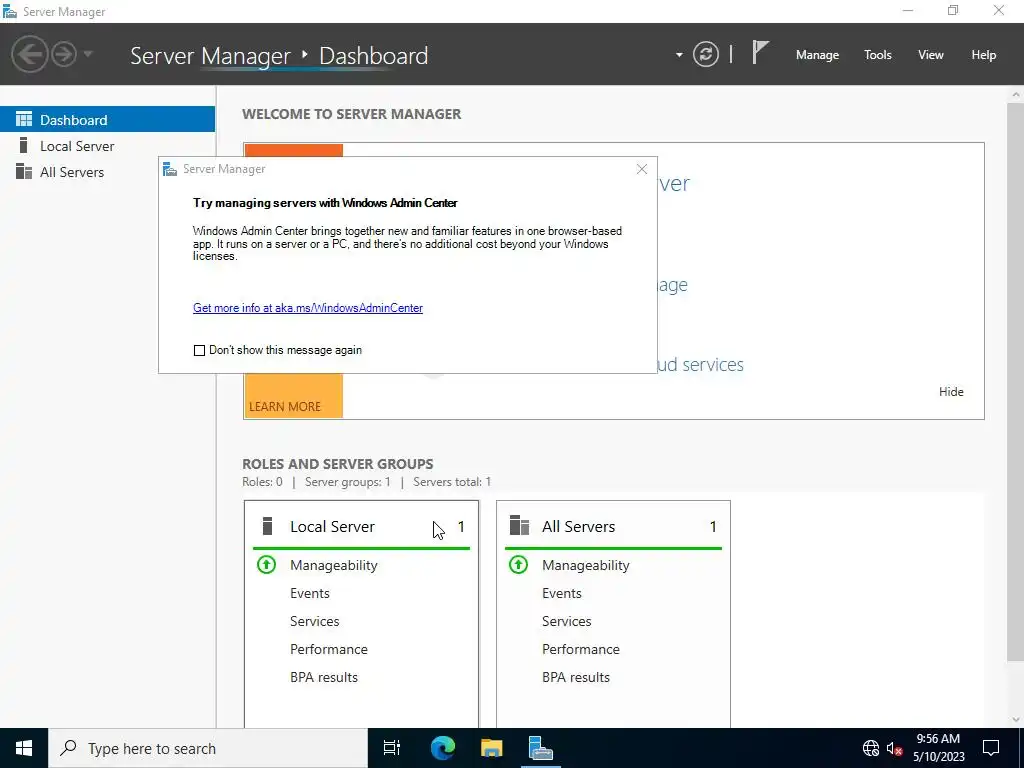Screen dimensions: 1024x768
Task: Click the back navigation arrow
Action: point(29,54)
